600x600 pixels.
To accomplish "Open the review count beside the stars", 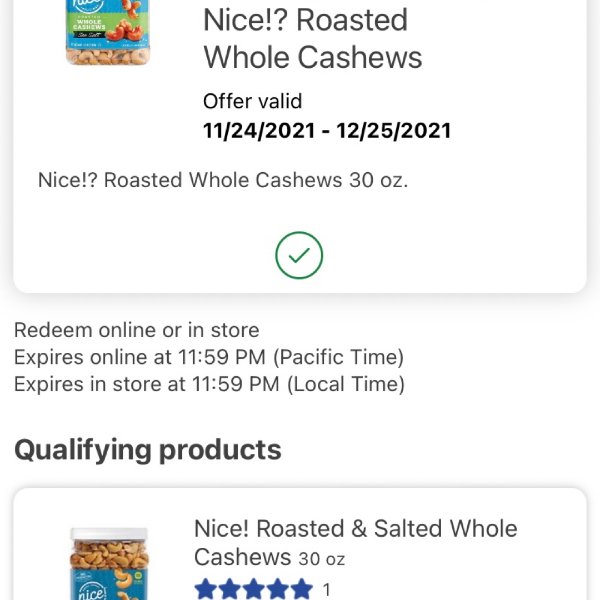I will [326, 590].
